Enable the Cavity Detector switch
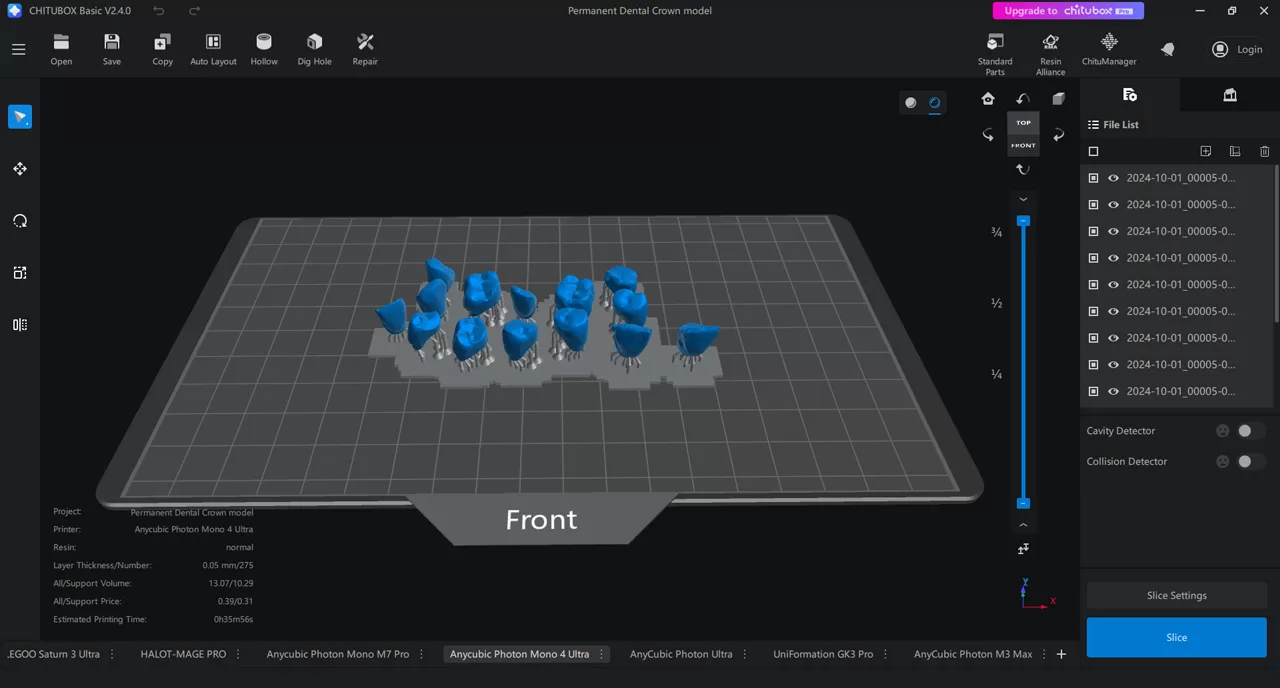 tap(1244, 430)
